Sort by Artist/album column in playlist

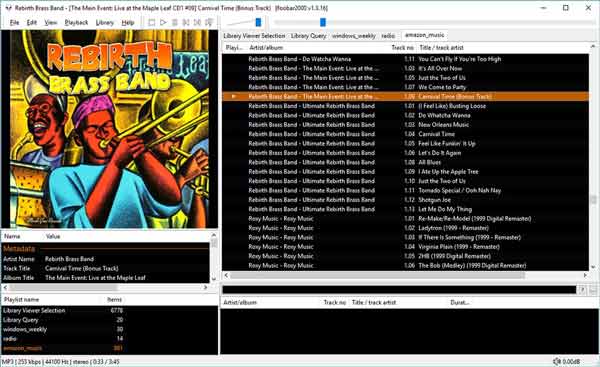pos(266,48)
